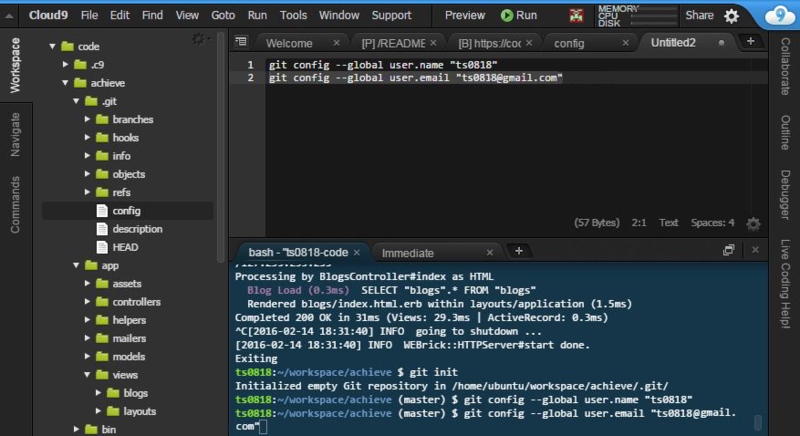Add a new editor tab with plus
Viewport: 800px width, 436px height.
tap(751, 41)
